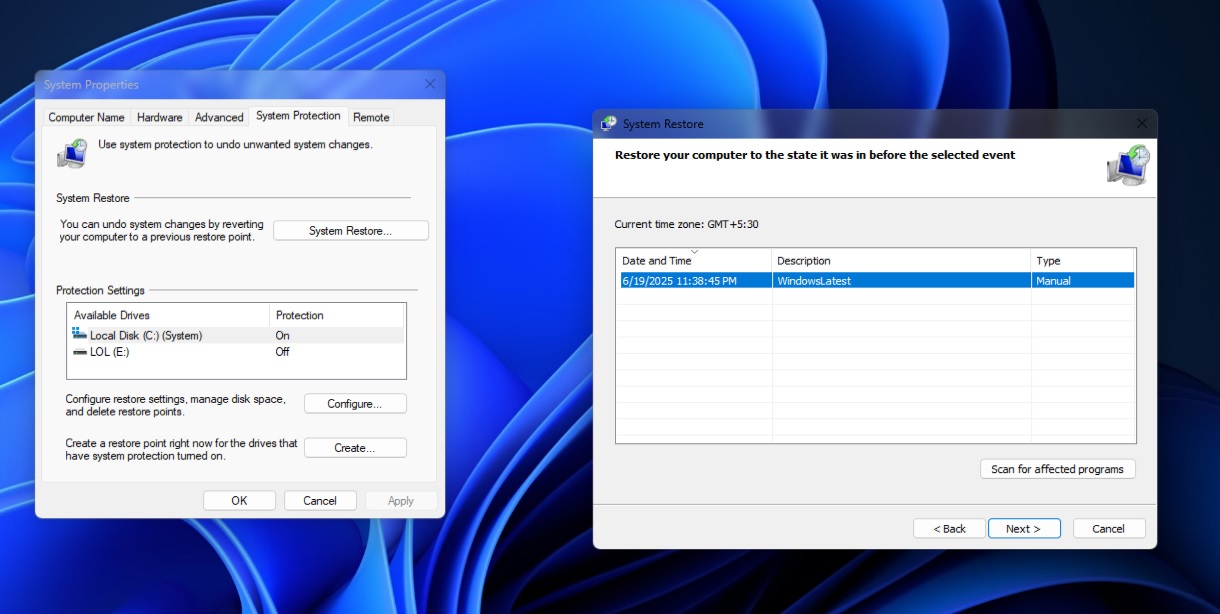This screenshot has height=614, width=1220.
Task: Switch to the Computer Name tab
Action: (86, 117)
